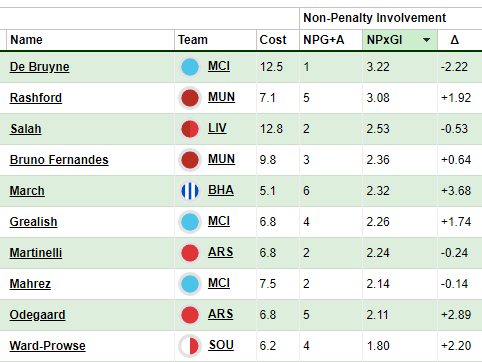482x362 pixels.
Task: Click Manchester City badge next to De Bruyne
Action: coord(190,67)
